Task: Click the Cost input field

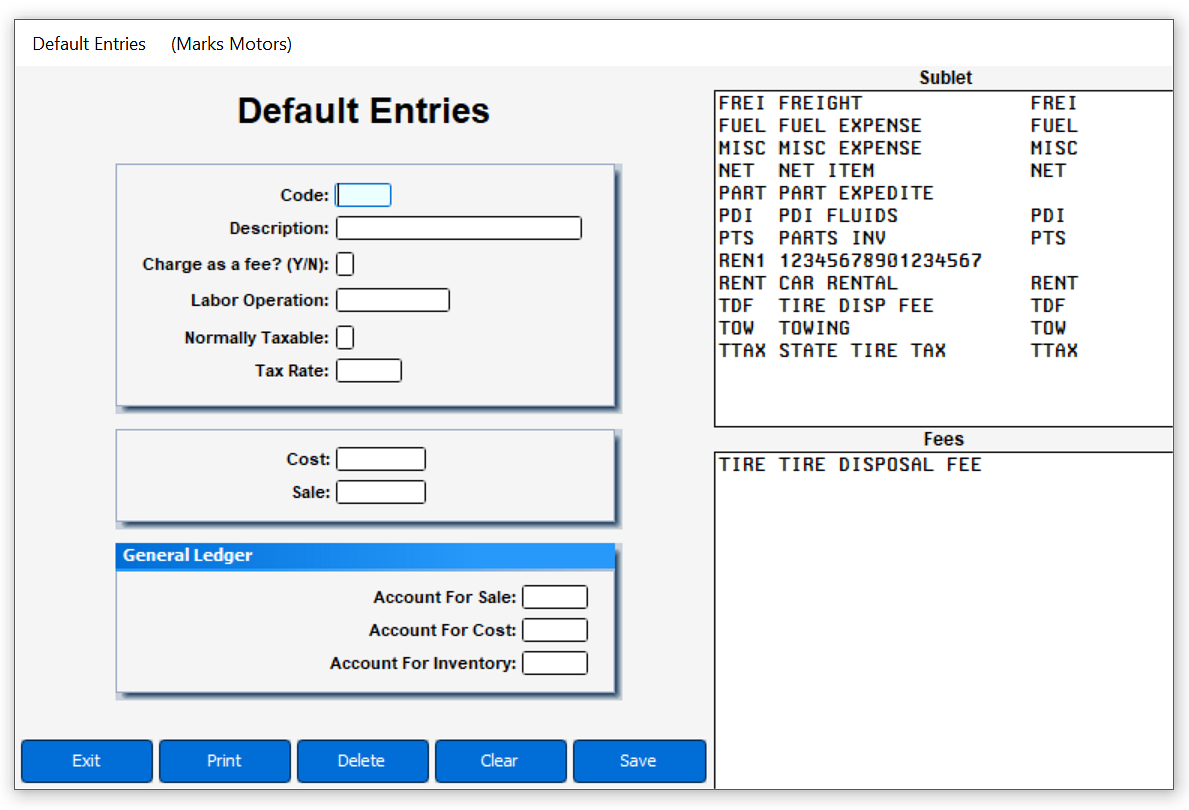Action: pos(381,458)
